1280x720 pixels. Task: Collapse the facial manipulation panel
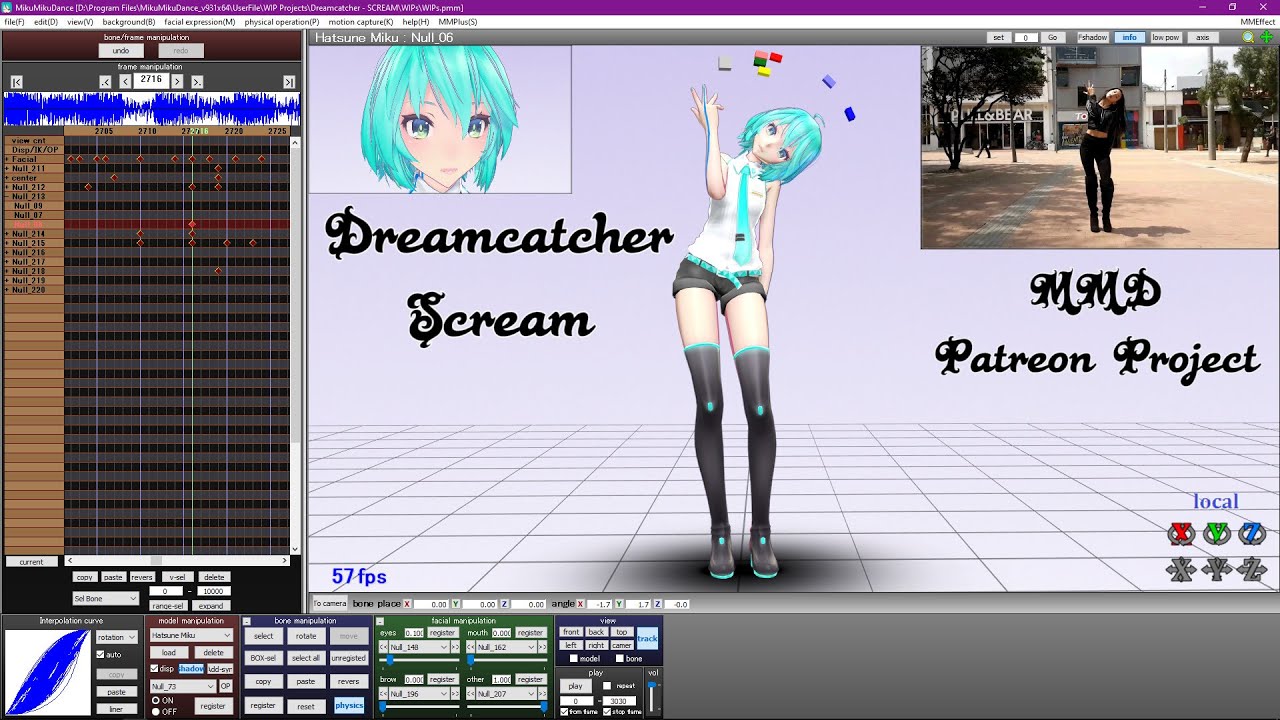(x=380, y=621)
